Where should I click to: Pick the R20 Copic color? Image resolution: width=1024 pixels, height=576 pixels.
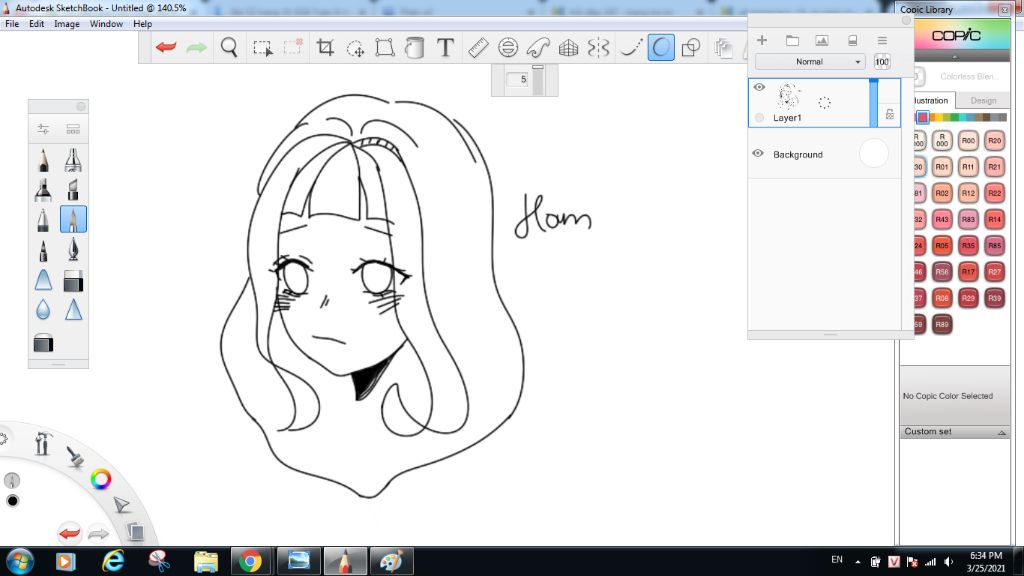994,140
